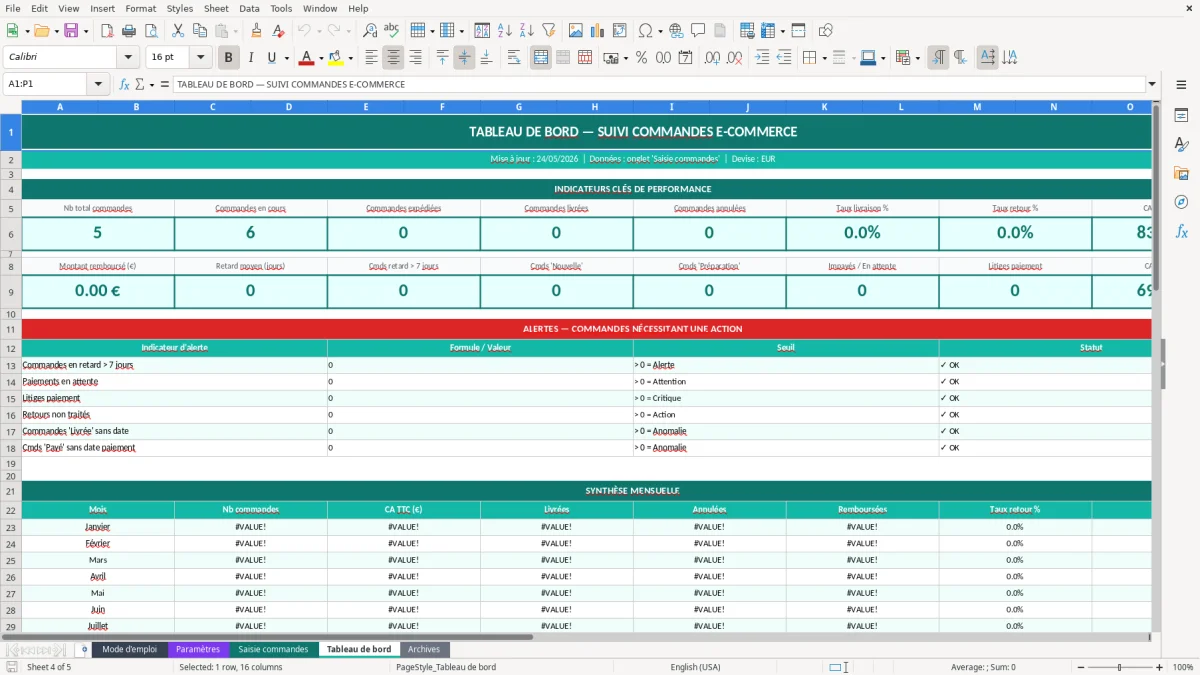Open sidebar Properties panel
Screen dimensions: 1200x675
point(1181,116)
